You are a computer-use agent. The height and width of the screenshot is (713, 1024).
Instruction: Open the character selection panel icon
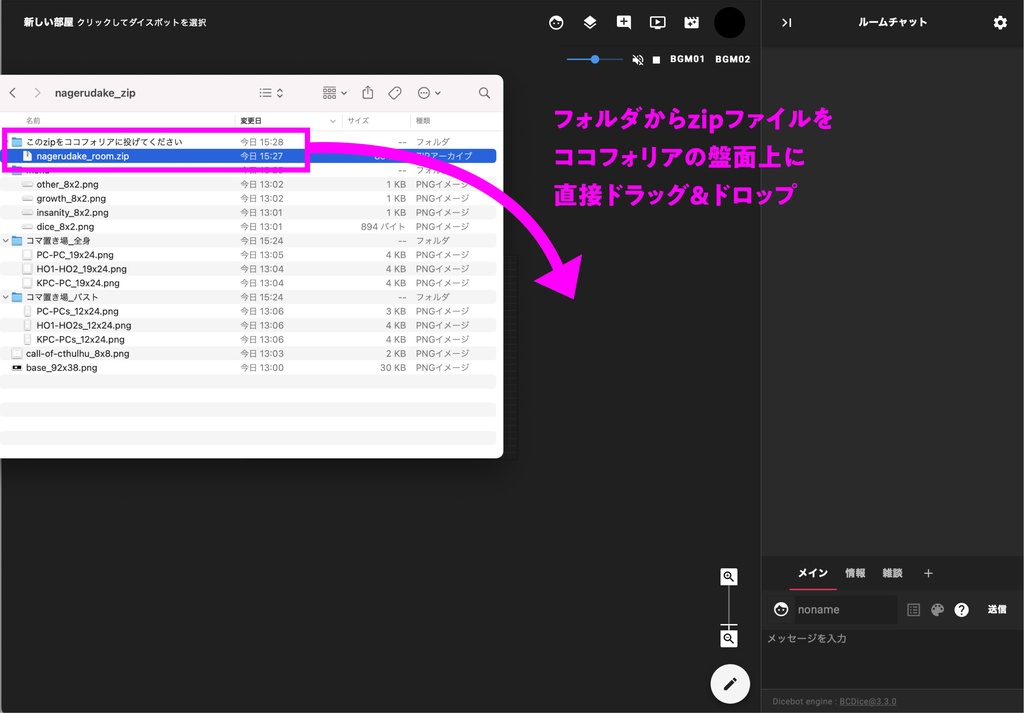click(x=556, y=22)
